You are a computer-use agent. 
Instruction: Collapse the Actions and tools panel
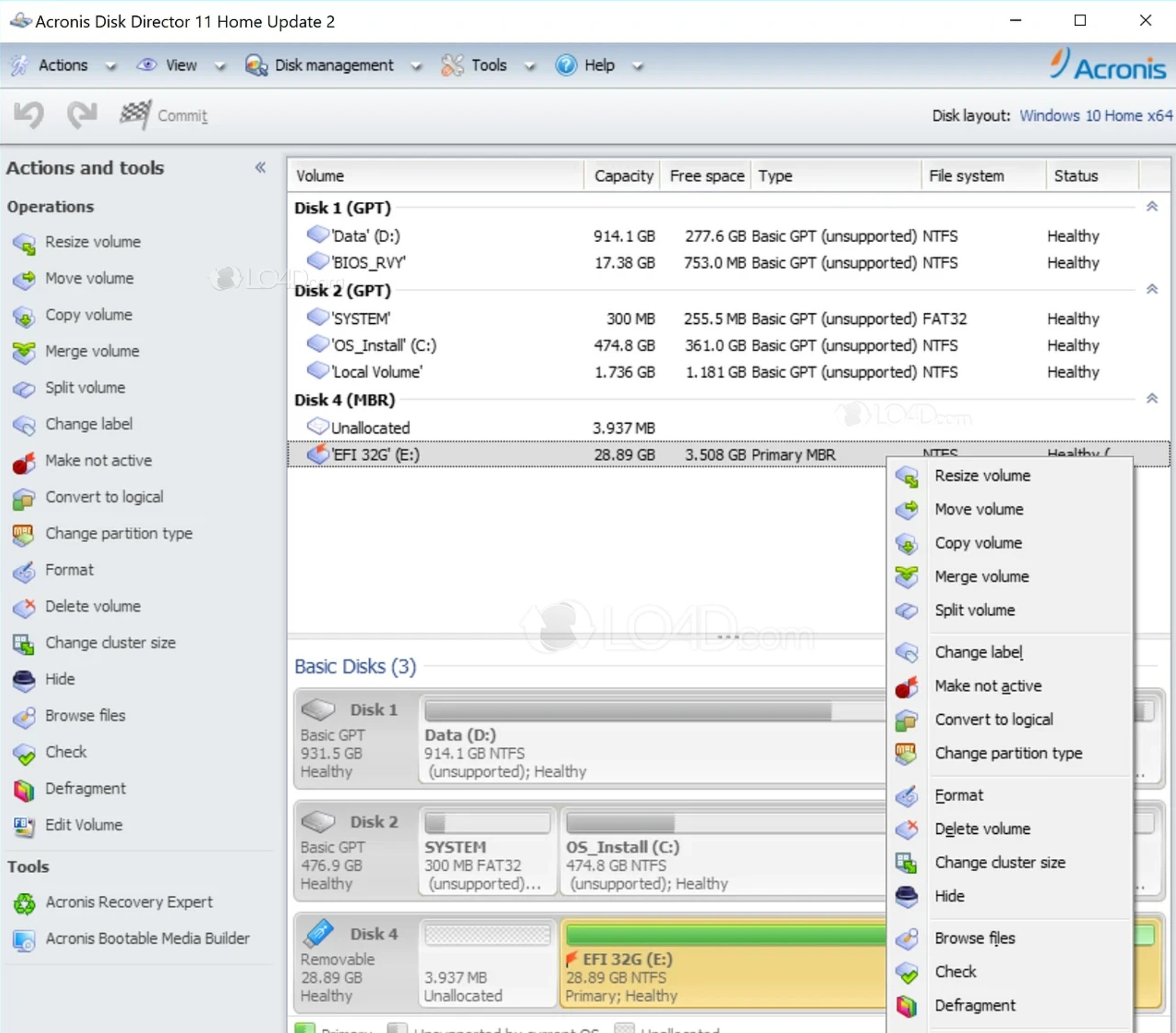(261, 167)
